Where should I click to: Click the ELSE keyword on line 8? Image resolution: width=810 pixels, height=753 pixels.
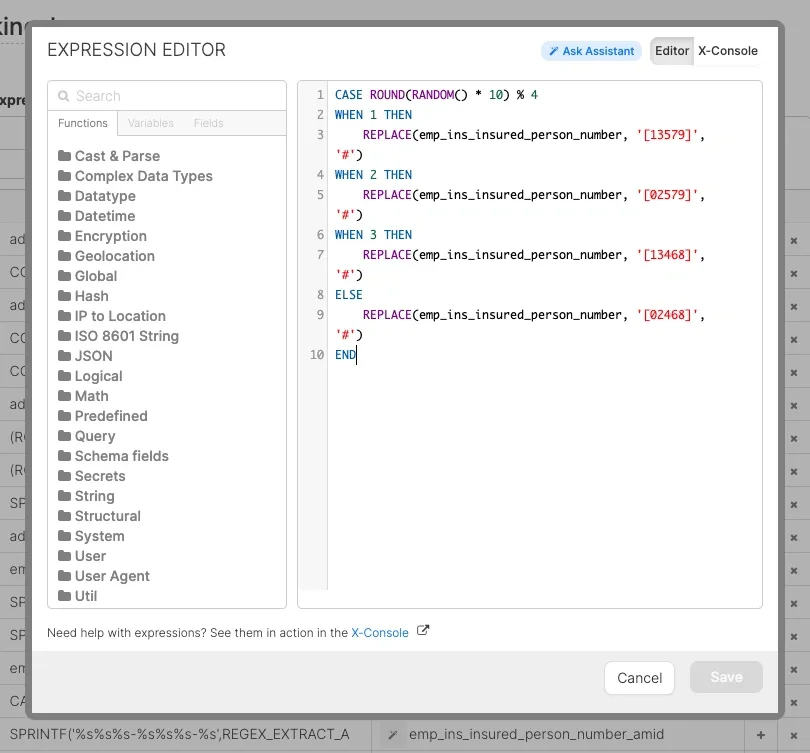point(349,295)
